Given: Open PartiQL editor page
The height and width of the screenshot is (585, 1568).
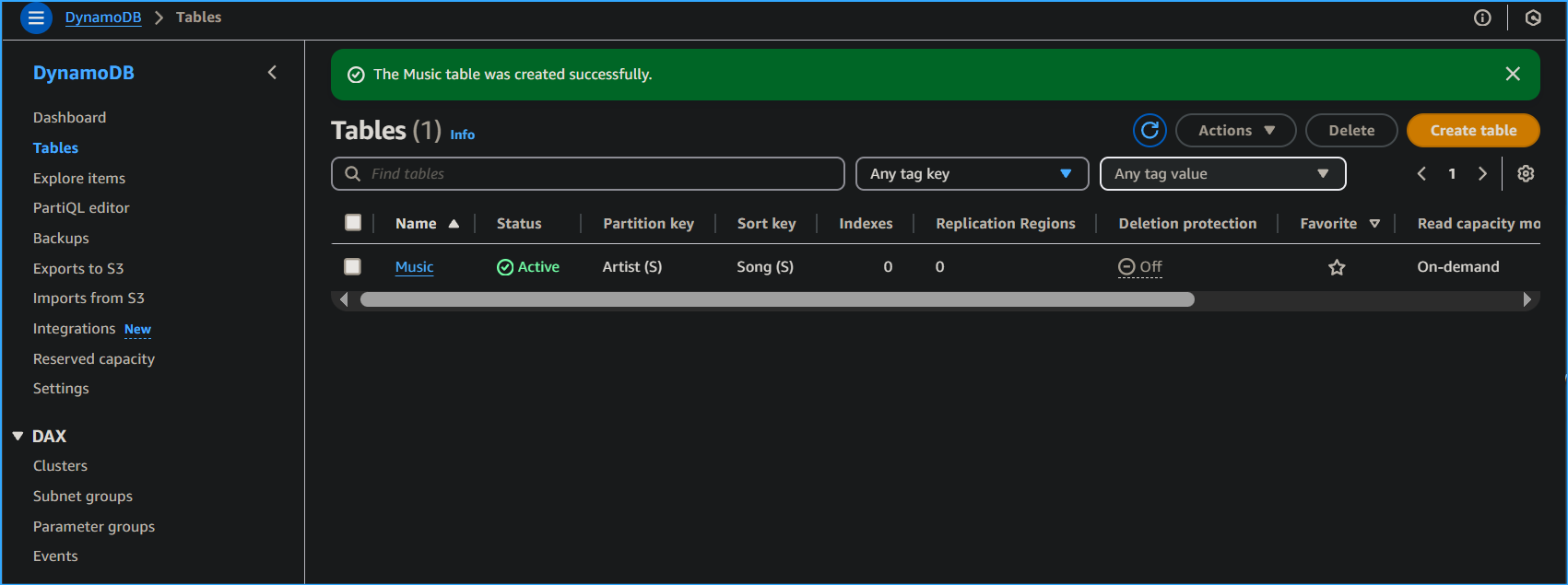Looking at the screenshot, I should (x=81, y=208).
